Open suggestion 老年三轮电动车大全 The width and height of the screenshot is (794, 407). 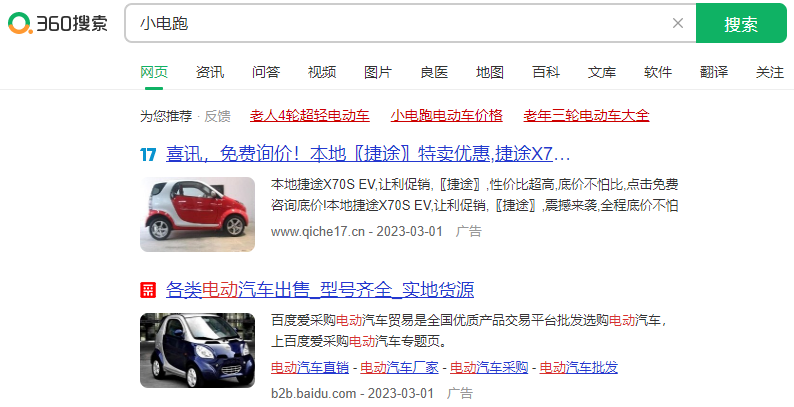(586, 116)
